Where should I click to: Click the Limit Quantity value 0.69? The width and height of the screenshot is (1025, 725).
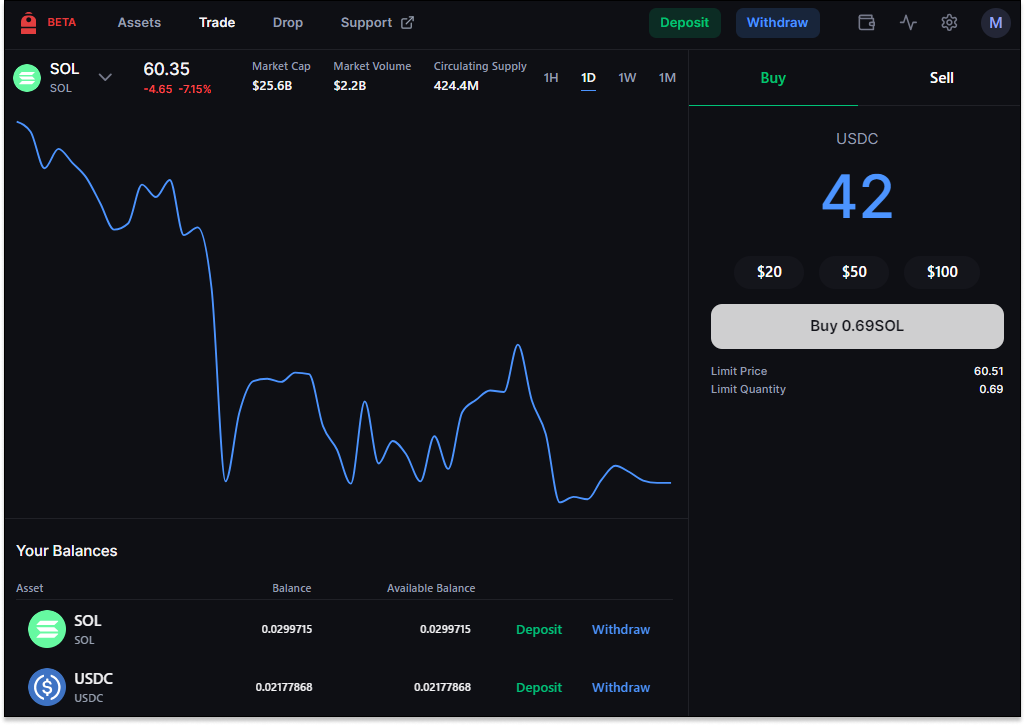tap(991, 390)
